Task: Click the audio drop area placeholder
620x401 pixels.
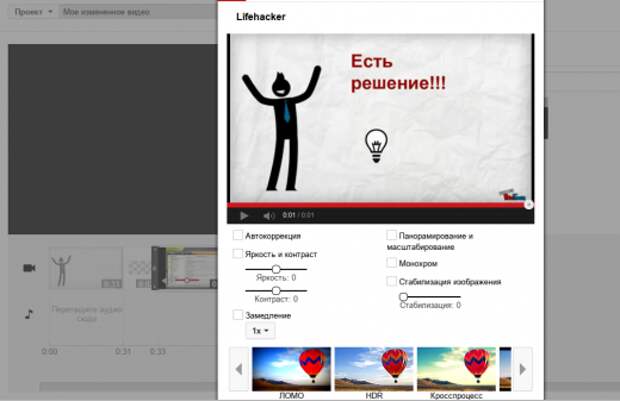Action: [x=86, y=314]
